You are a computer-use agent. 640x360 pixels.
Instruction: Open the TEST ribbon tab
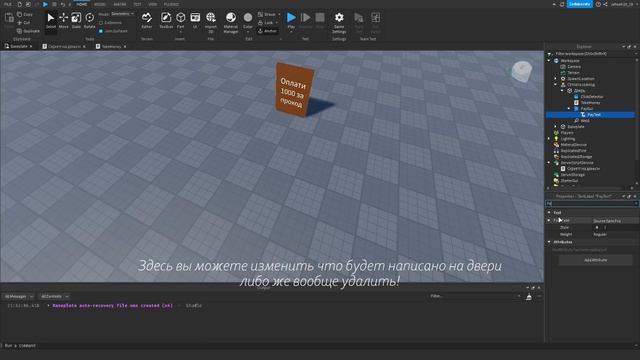pos(137,4)
